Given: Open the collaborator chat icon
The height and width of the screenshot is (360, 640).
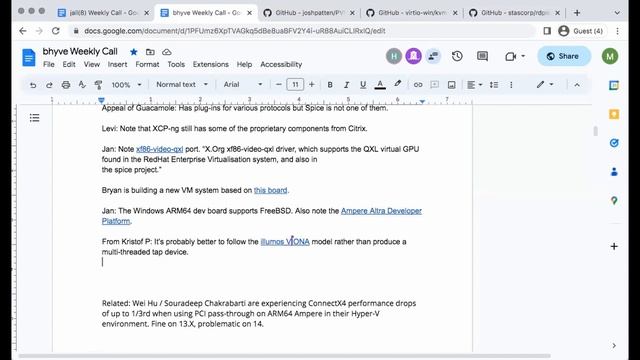Looking at the screenshot, I should (x=433, y=56).
